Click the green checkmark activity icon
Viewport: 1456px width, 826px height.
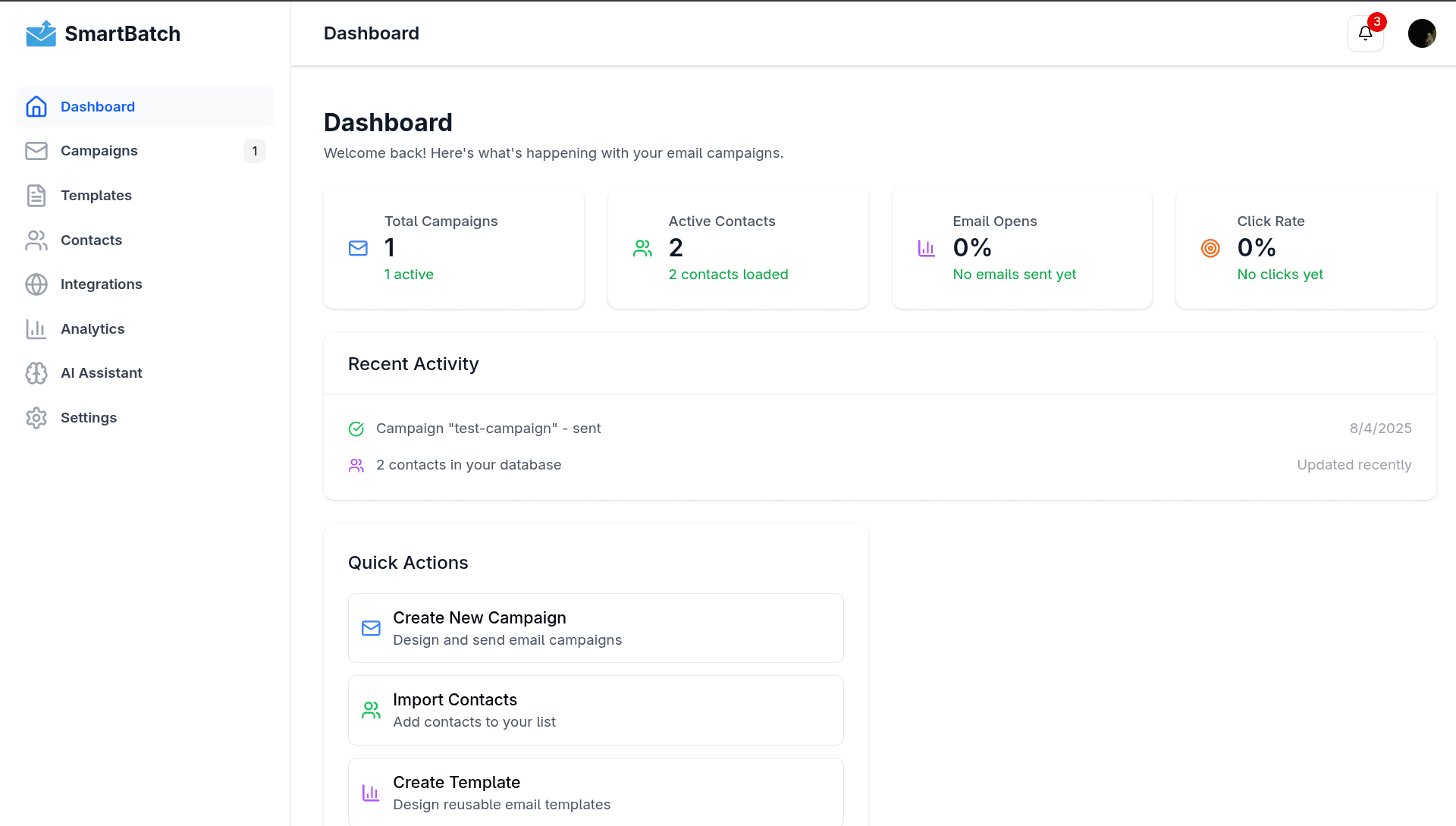tap(356, 429)
